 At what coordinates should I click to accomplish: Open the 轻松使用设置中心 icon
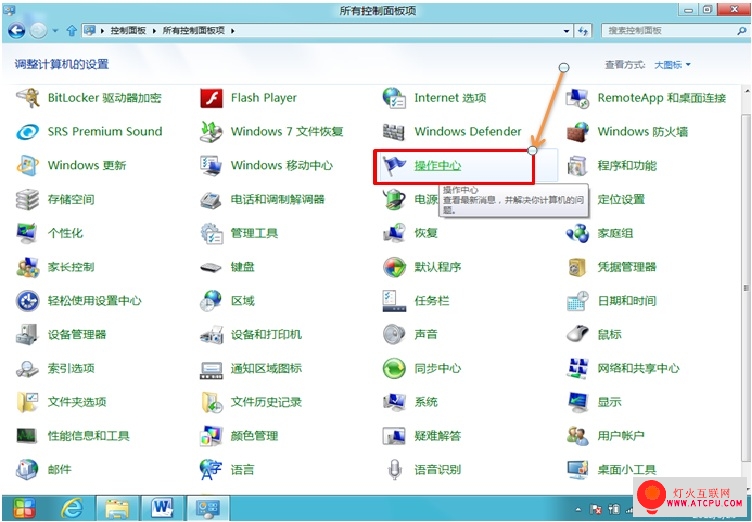[27, 301]
